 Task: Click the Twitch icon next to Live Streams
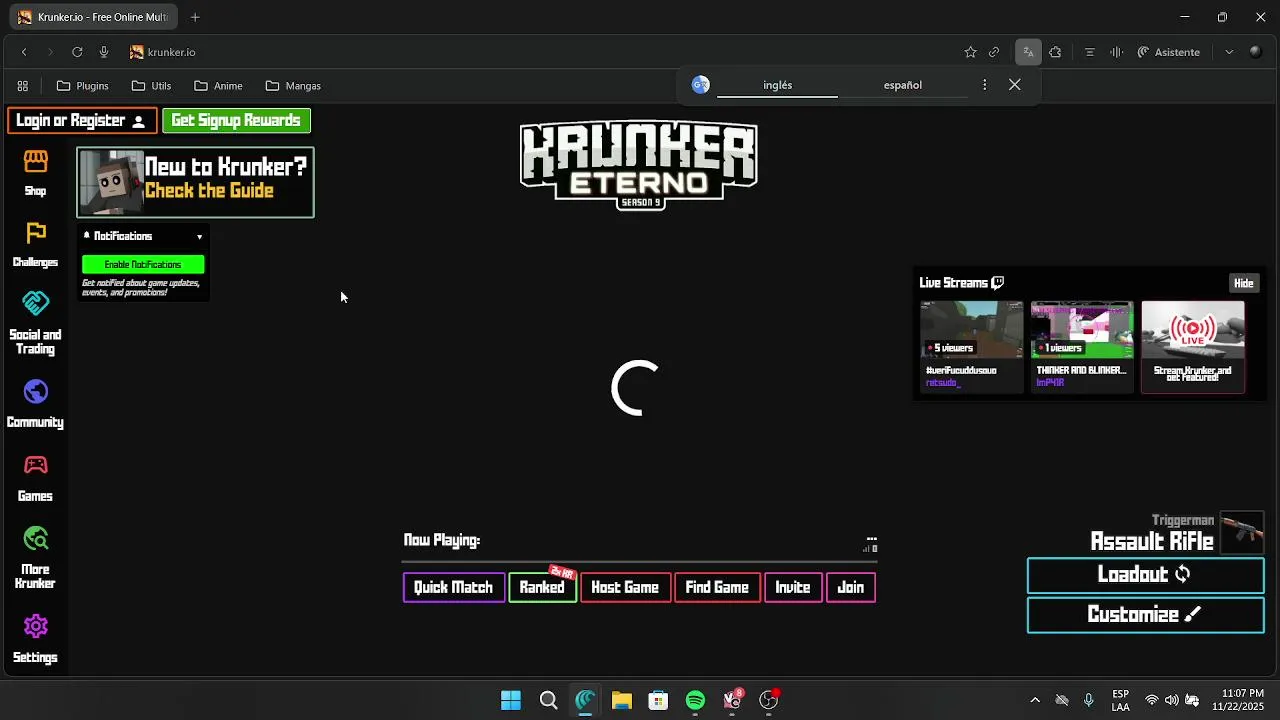[997, 283]
